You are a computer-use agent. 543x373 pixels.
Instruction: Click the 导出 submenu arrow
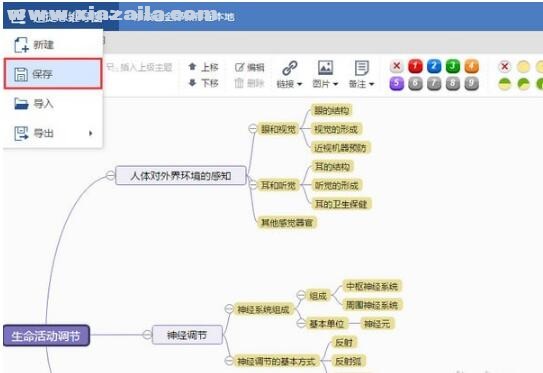90,133
